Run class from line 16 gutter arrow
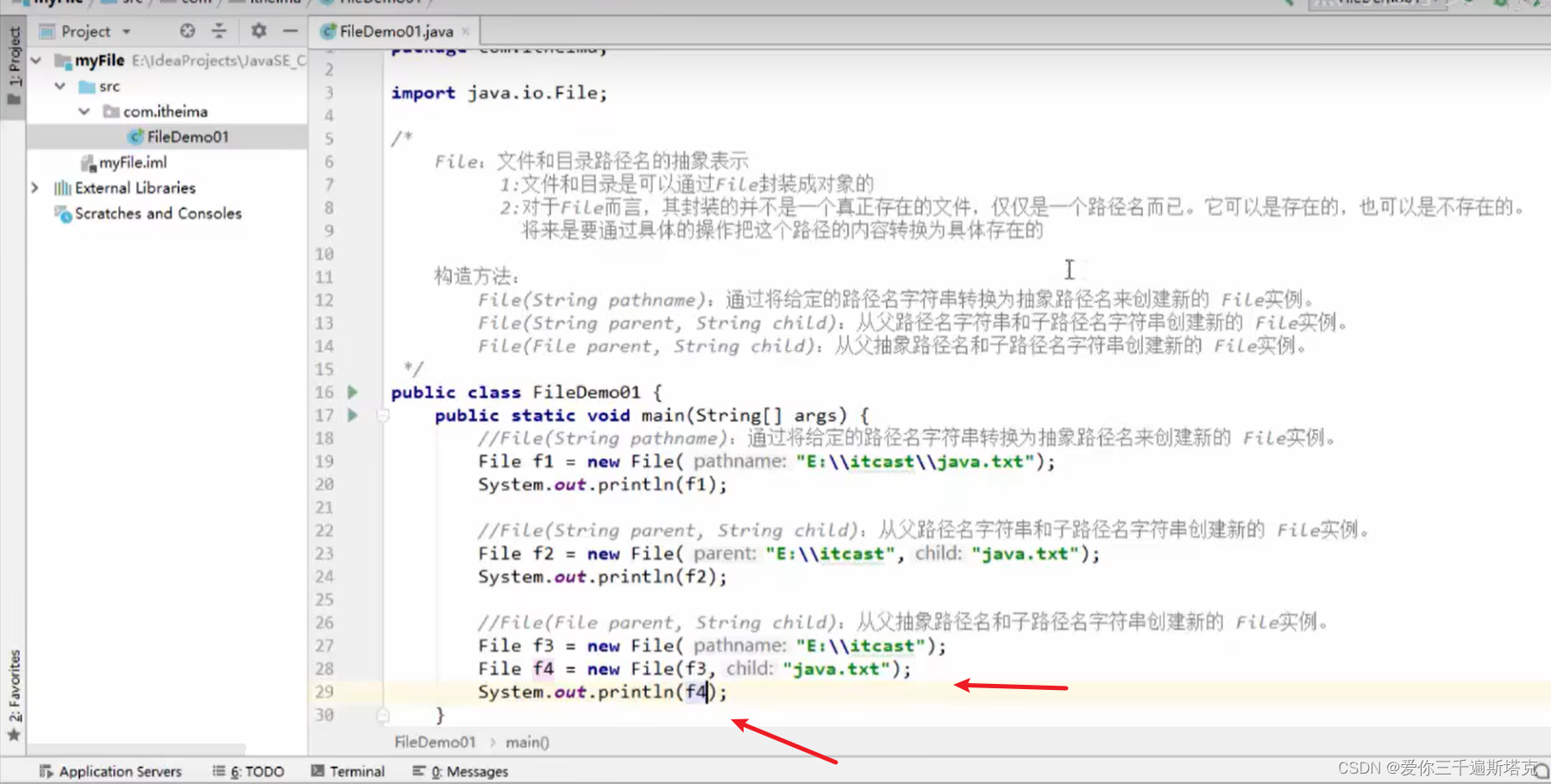This screenshot has width=1551, height=784. 352,392
